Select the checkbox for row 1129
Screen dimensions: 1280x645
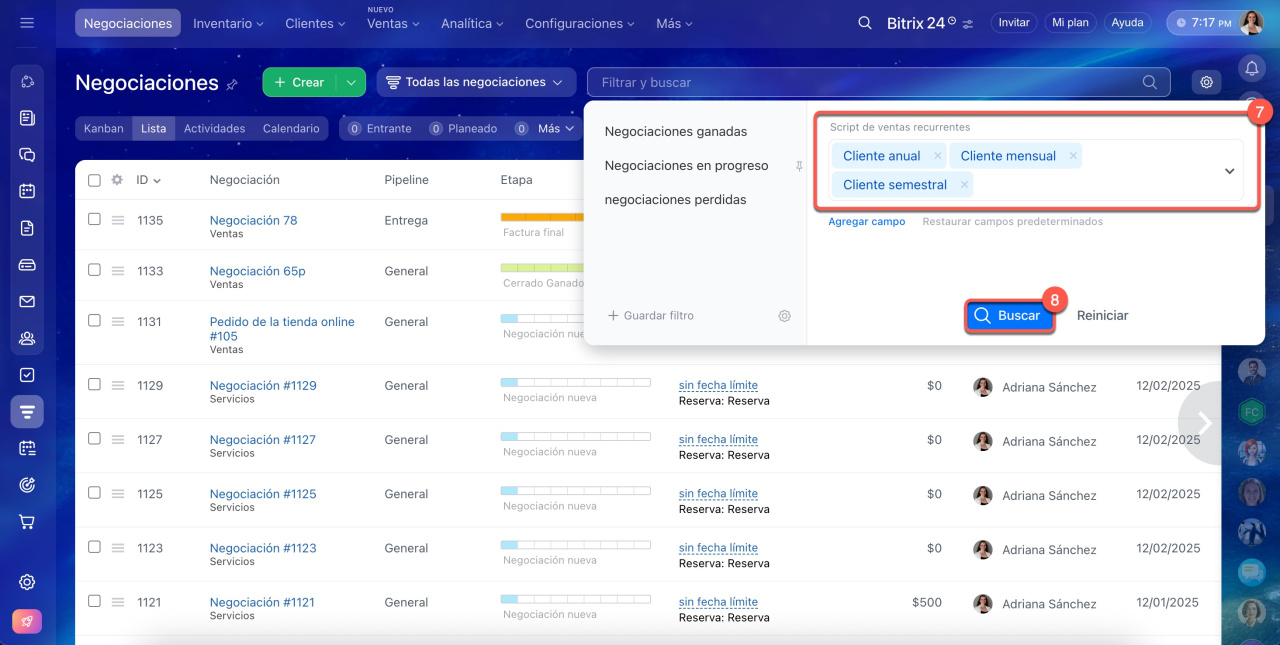pyautogui.click(x=94, y=384)
